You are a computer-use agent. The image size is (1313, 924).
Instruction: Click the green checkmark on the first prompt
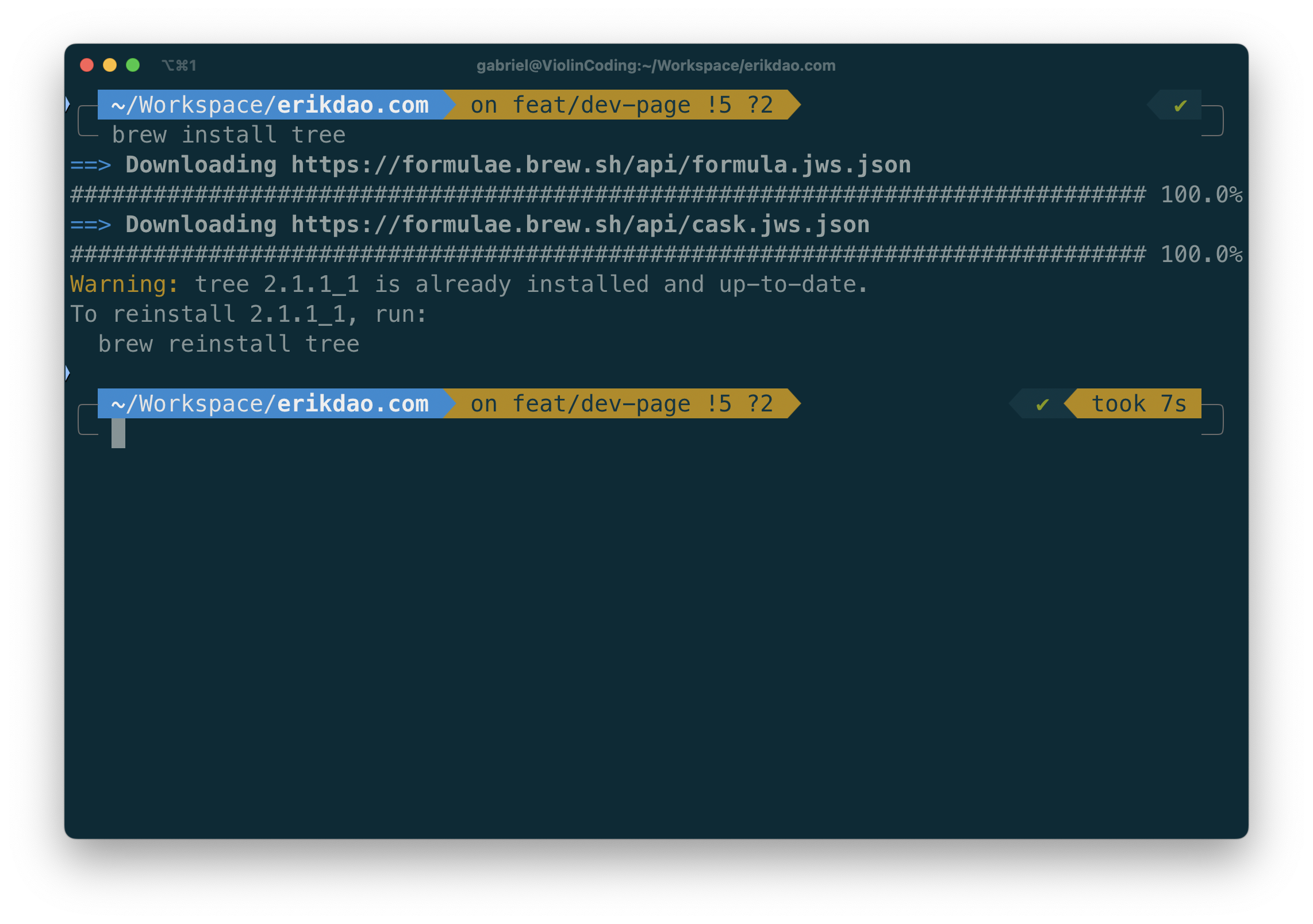click(1180, 106)
